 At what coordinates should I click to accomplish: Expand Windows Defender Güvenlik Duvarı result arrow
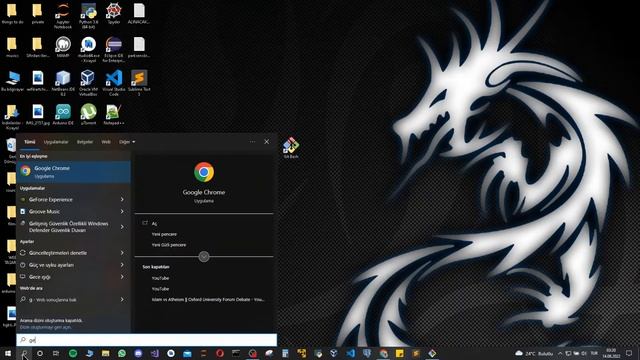tap(122, 227)
